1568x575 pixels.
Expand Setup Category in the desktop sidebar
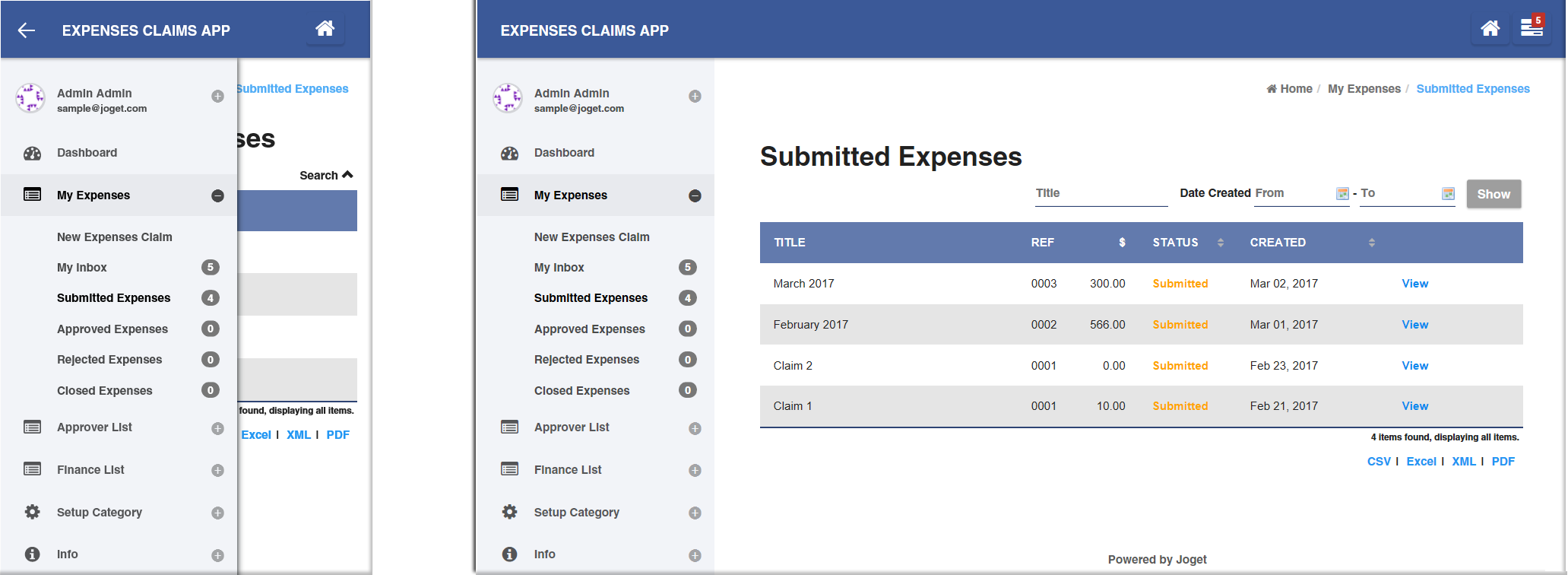tap(695, 513)
